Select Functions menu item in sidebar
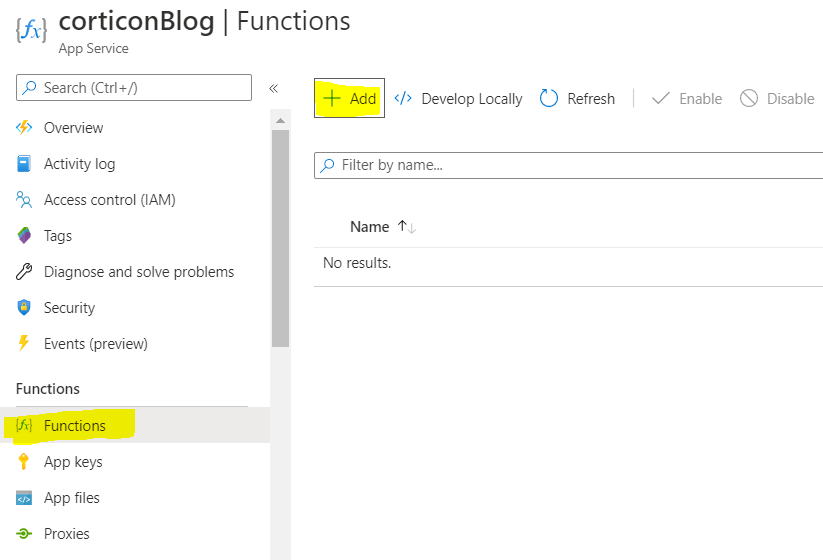 74,426
